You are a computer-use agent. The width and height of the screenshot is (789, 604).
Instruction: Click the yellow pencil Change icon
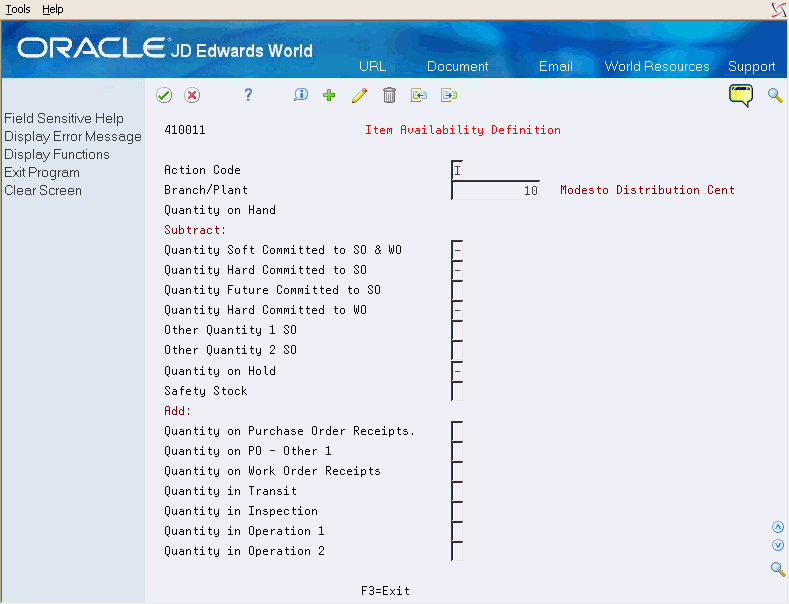[x=359, y=95]
